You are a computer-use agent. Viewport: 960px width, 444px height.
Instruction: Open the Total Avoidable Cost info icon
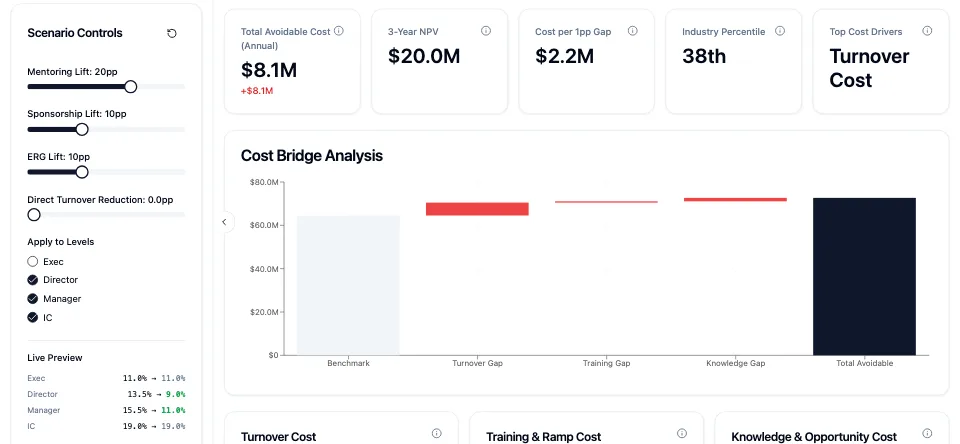[339, 31]
